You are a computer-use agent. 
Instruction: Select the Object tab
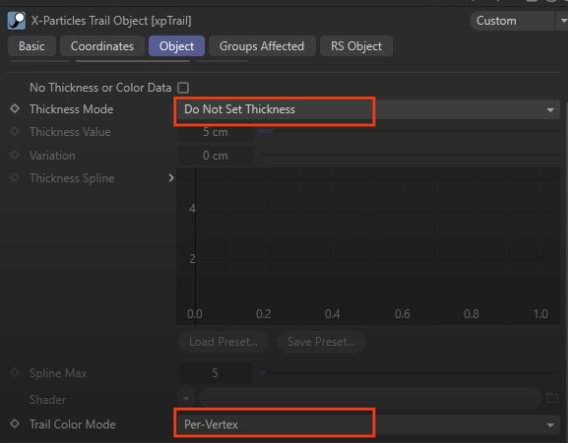click(x=177, y=46)
